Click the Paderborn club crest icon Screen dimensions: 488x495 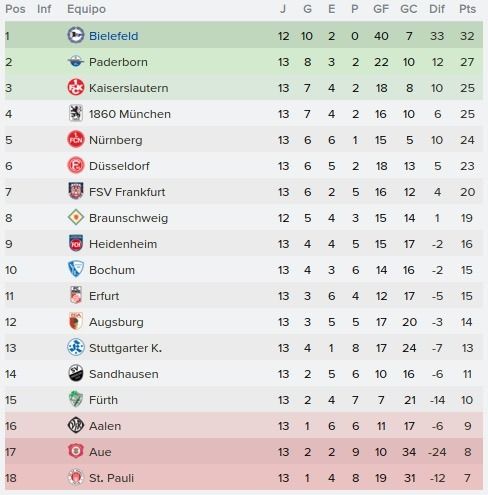[76, 61]
